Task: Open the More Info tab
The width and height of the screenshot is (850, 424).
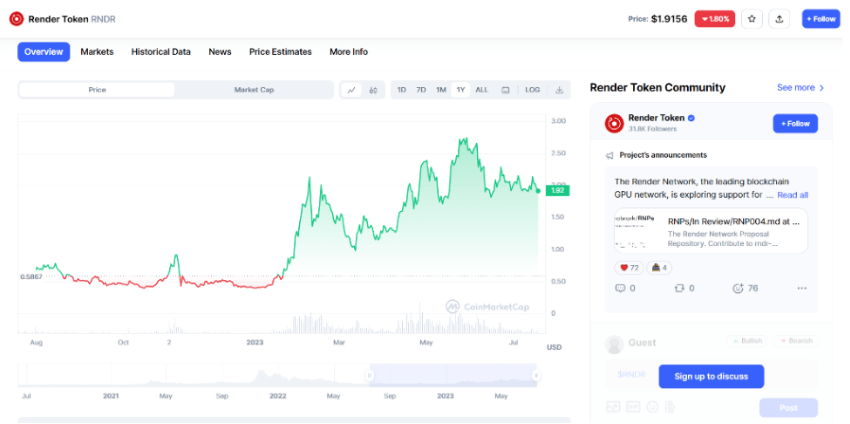Action: point(349,52)
